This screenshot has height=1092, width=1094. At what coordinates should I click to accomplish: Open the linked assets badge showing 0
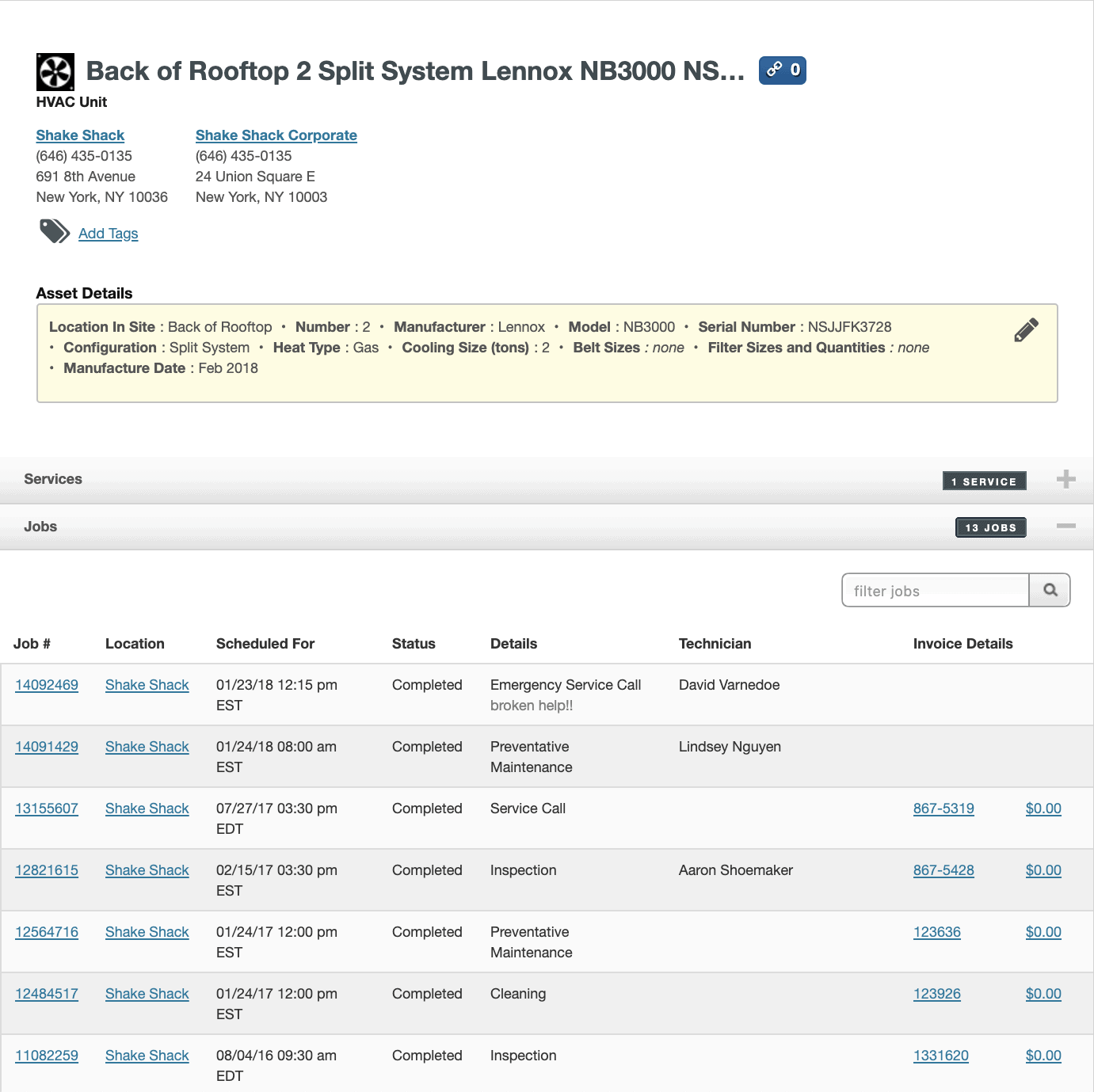[x=782, y=70]
